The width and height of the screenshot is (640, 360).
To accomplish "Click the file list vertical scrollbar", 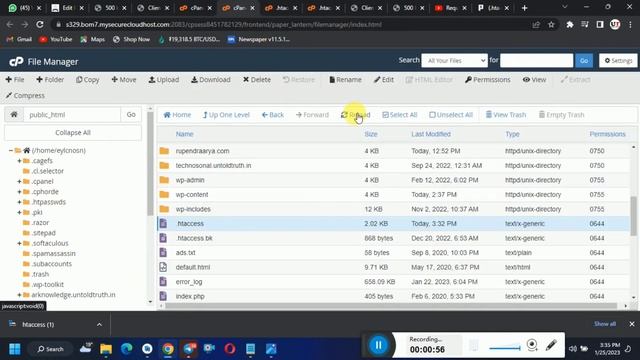I will [x=633, y=216].
